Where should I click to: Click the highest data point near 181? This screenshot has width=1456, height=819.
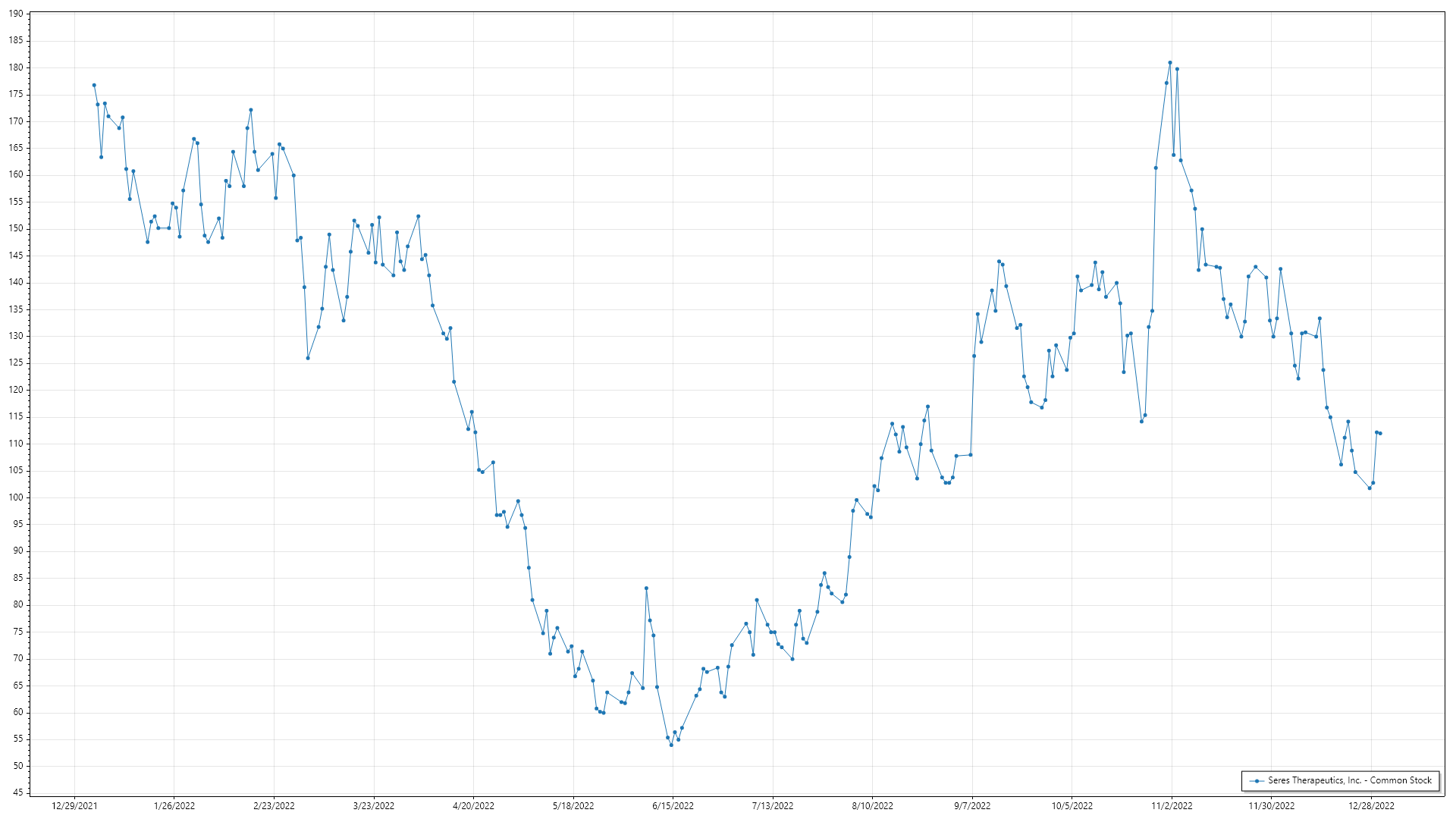click(x=1169, y=63)
